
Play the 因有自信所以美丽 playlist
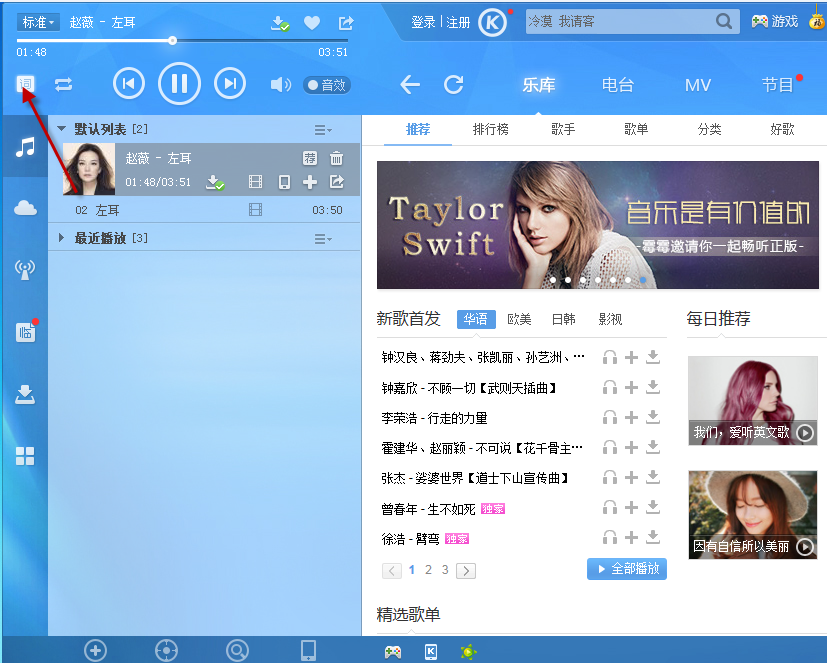tap(805, 547)
